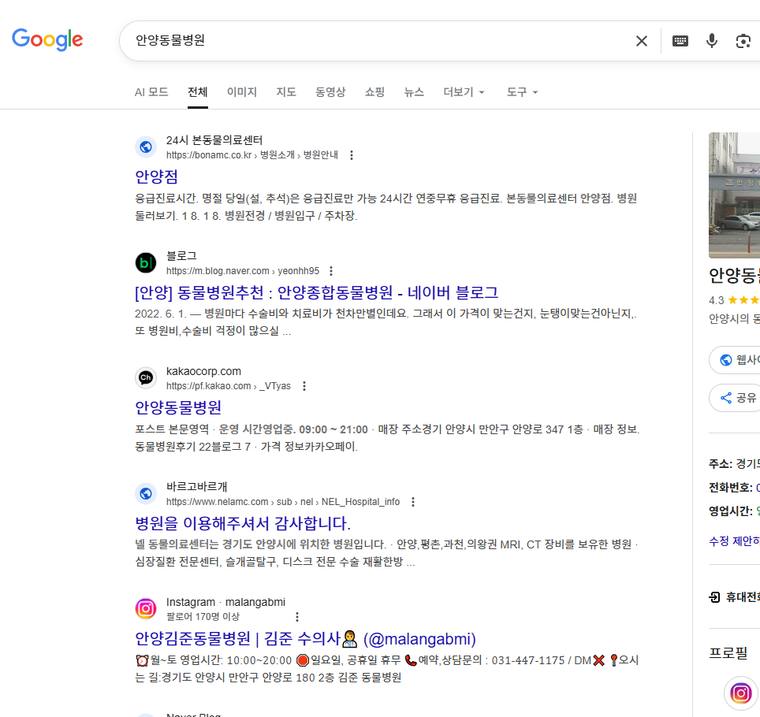The width and height of the screenshot is (760, 717).
Task: Click the 안양동물병원 search input field
Action: pos(378,41)
